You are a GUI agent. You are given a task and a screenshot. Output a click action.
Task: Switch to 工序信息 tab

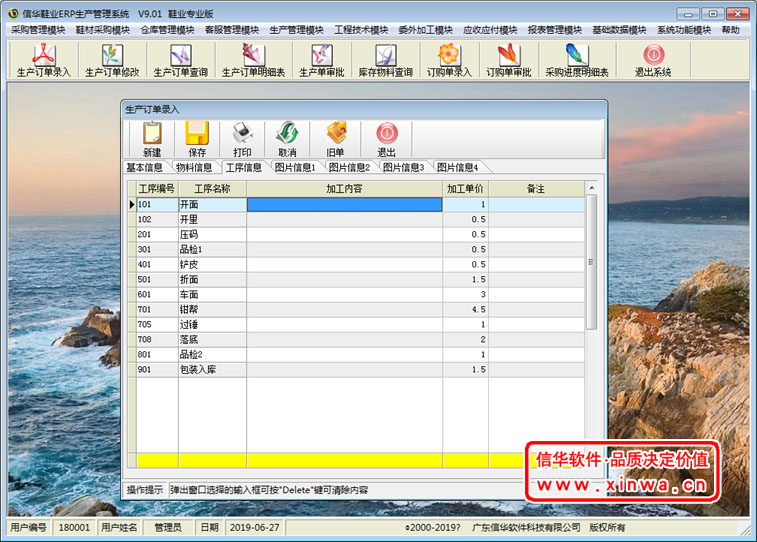244,167
